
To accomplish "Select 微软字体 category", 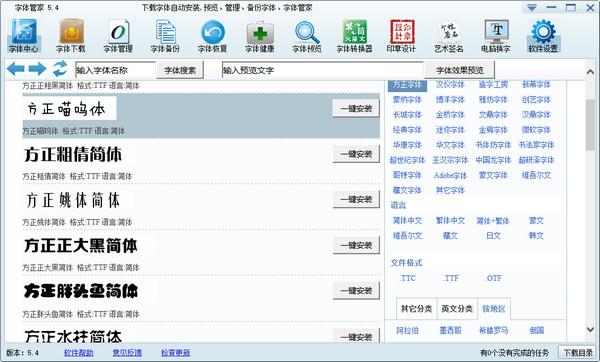I will [536, 130].
